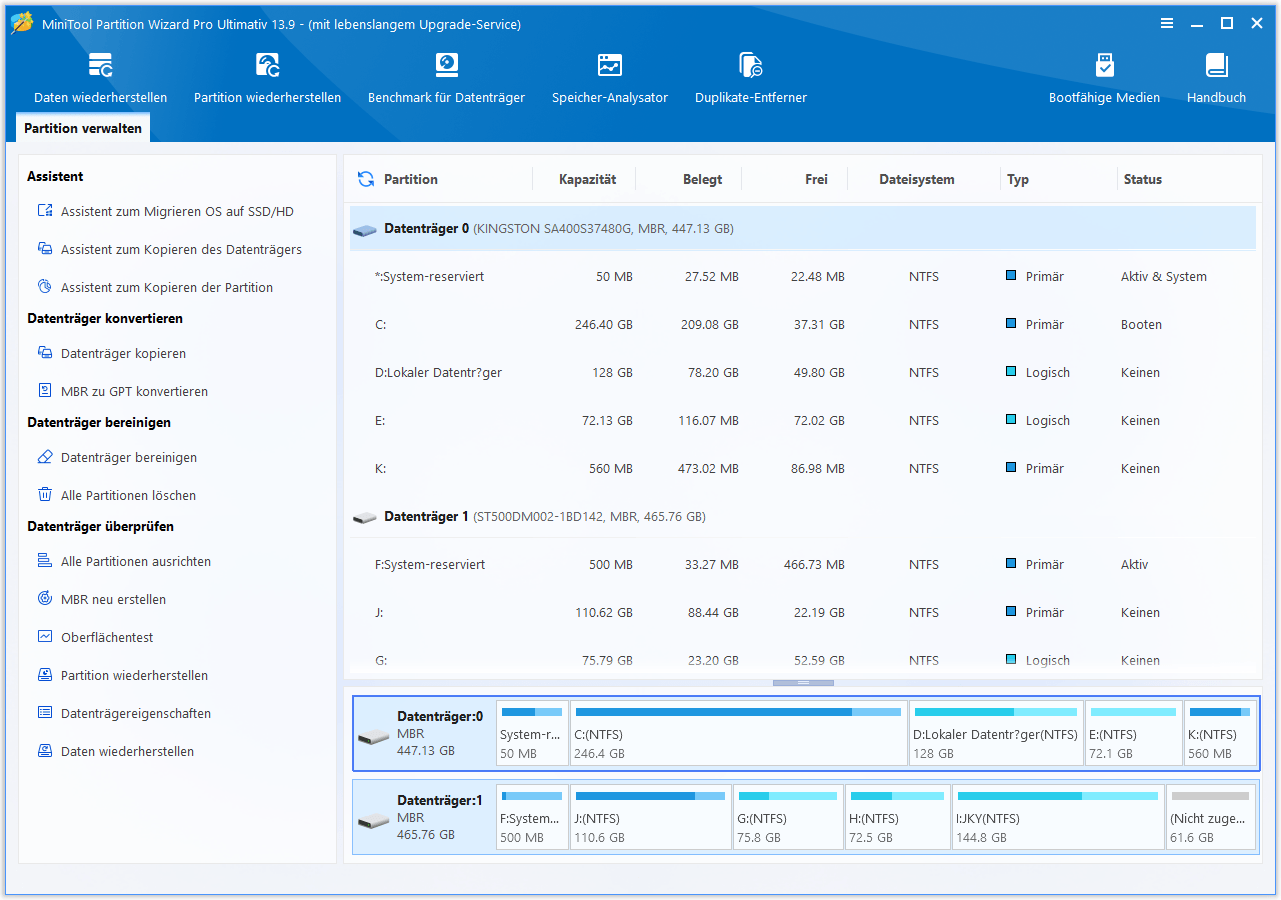This screenshot has height=900, width=1281.
Task: Sort by the Kapazität column header
Action: tap(588, 179)
